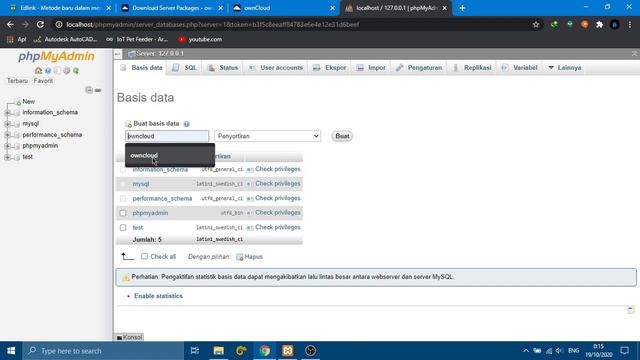Go back in the browser
This screenshot has width=640, height=360.
coord(10,24)
